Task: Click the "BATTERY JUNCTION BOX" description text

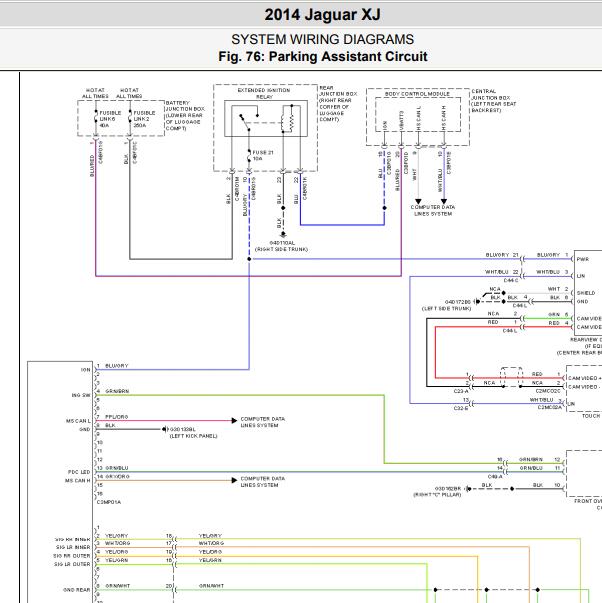Action: [x=185, y=115]
